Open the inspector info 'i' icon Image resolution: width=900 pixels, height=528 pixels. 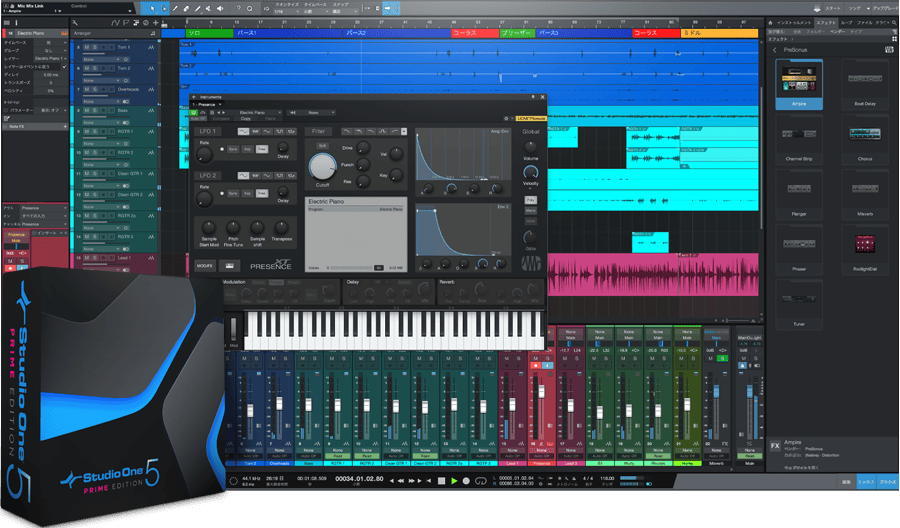[16, 23]
